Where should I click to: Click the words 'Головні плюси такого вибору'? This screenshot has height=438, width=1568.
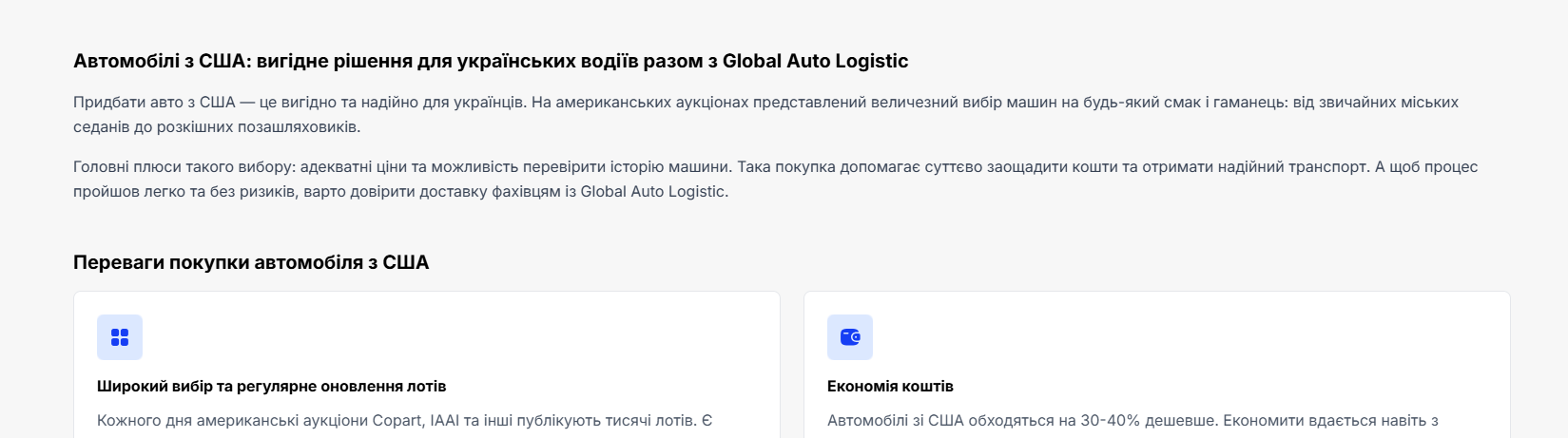pos(184,166)
